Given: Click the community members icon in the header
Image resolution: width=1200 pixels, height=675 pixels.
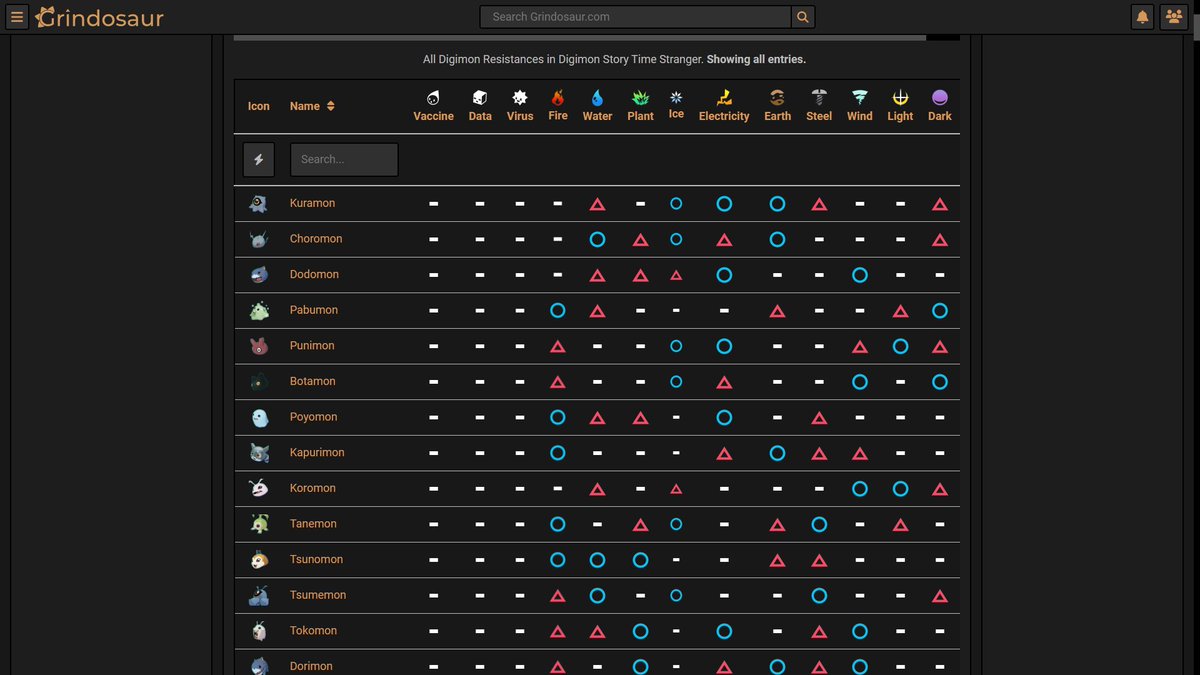Looking at the screenshot, I should pyautogui.click(x=1176, y=16).
